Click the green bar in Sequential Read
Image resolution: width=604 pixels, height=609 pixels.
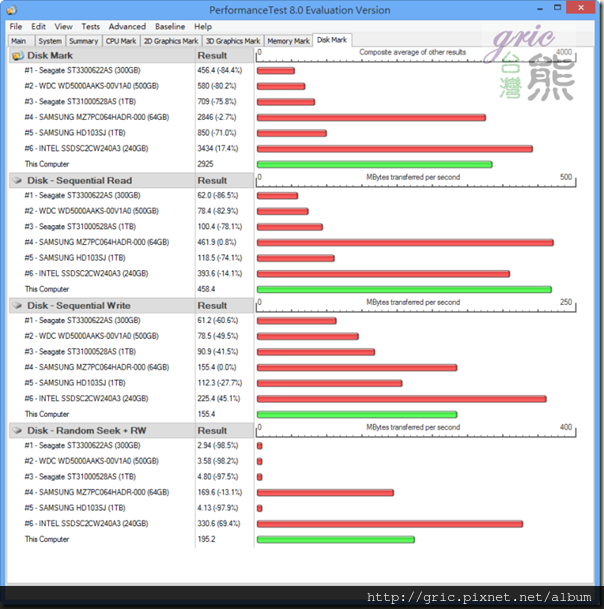404,289
